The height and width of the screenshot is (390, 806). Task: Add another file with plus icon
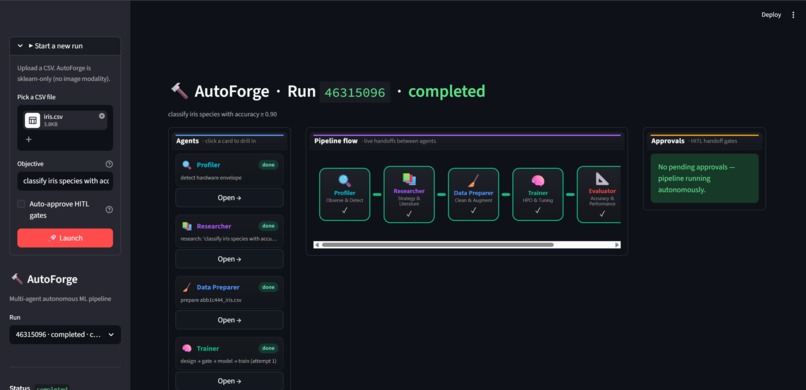coord(28,139)
